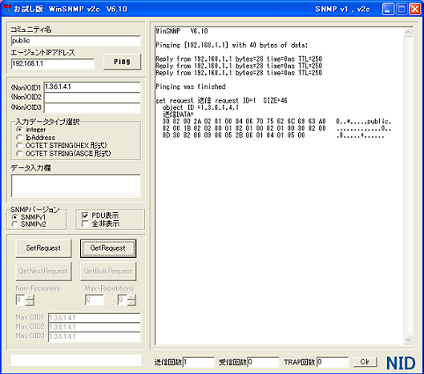Close the WinSNMP window
Viewport: 424px width, 374px height.
[x=415, y=9]
